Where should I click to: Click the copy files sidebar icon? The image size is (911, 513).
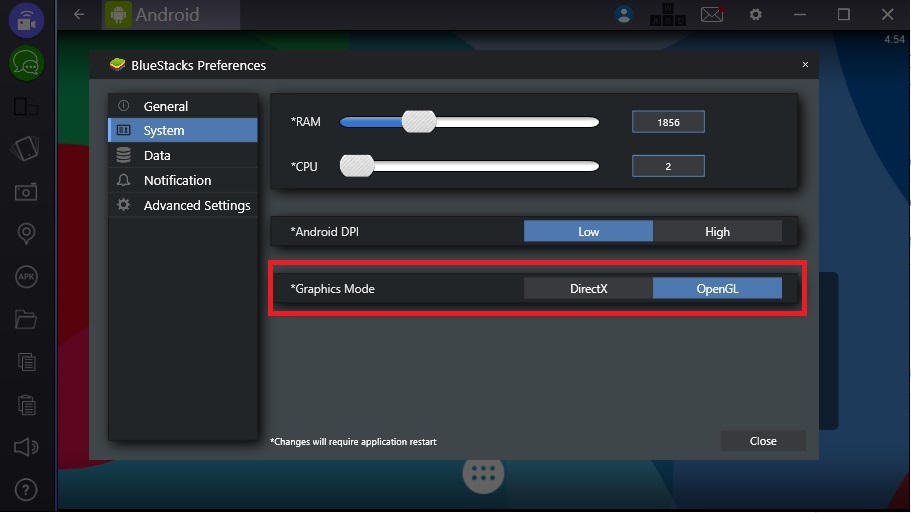point(26,362)
